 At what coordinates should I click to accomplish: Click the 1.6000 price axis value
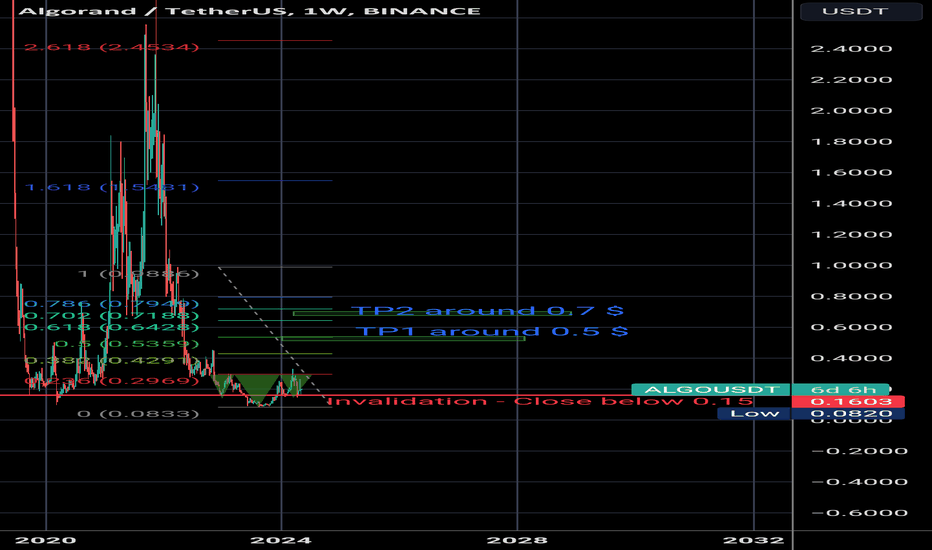click(851, 172)
